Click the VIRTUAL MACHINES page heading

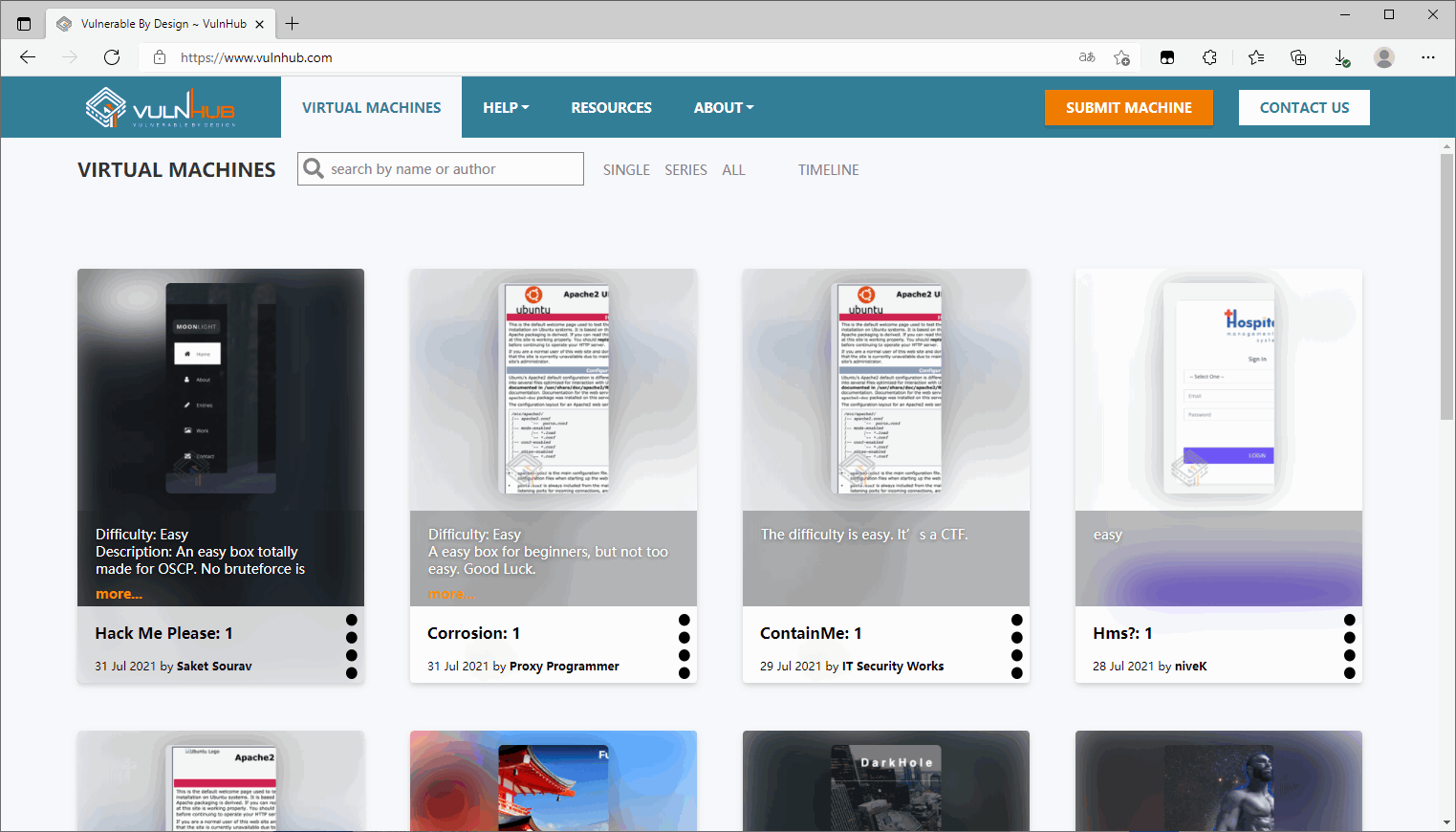tap(177, 169)
